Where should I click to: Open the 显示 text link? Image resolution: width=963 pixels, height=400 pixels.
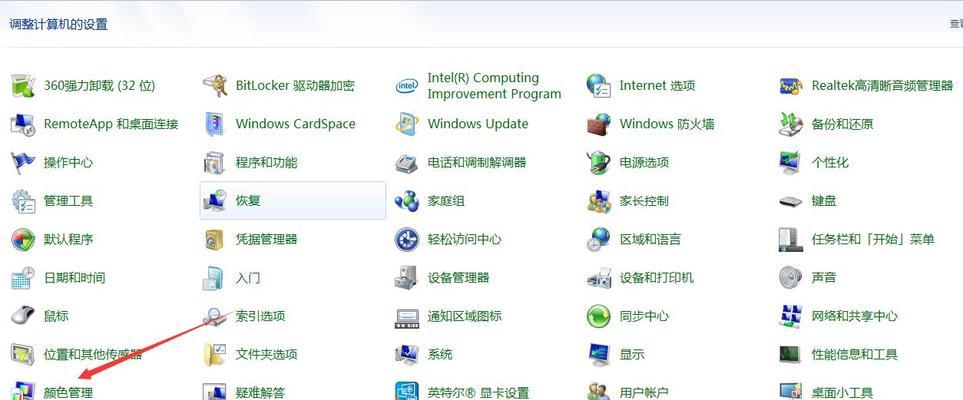click(x=632, y=355)
